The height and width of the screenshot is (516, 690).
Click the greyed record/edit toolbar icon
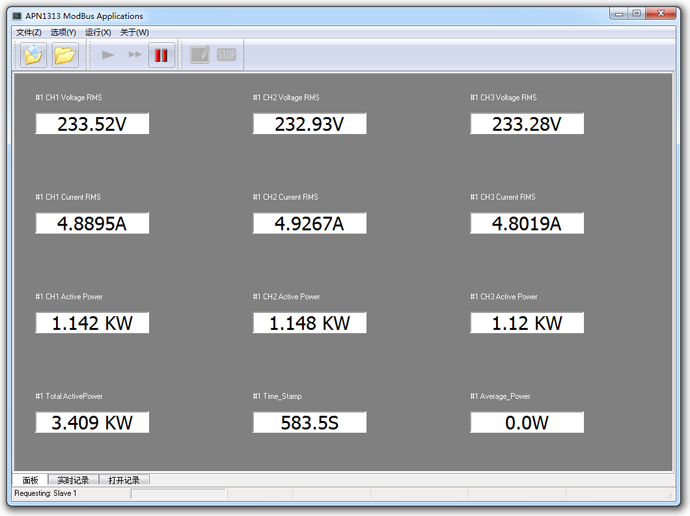pyautogui.click(x=200, y=55)
